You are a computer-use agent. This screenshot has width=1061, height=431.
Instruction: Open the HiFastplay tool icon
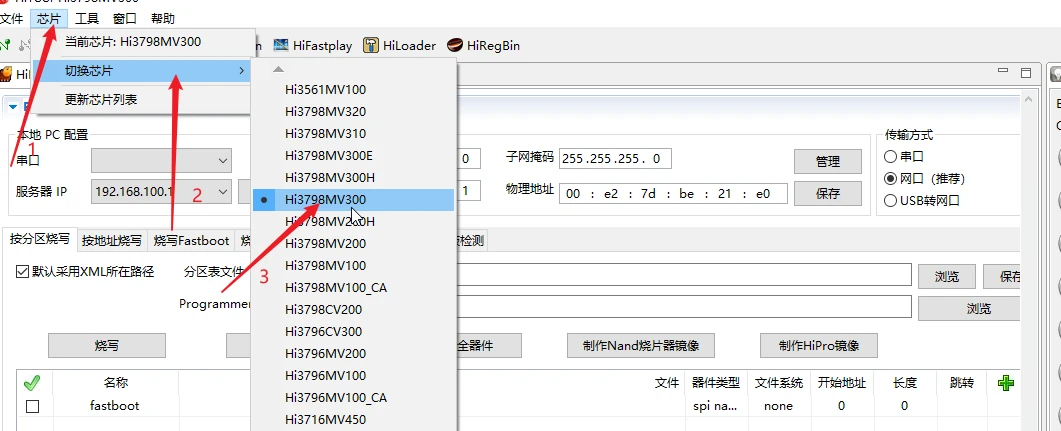click(281, 45)
